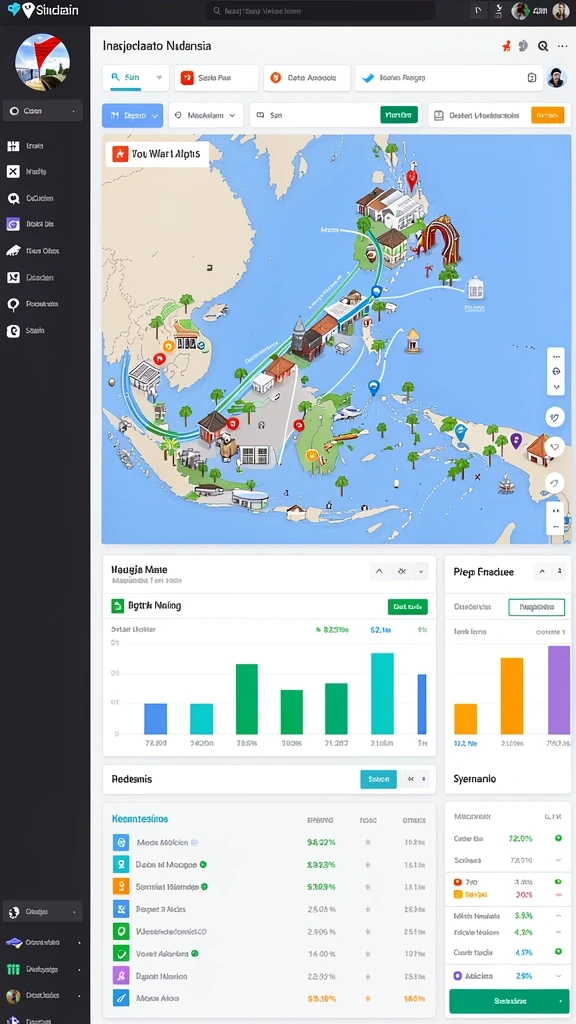Click the red star icon on map label
576x1024 pixels.
click(120, 154)
